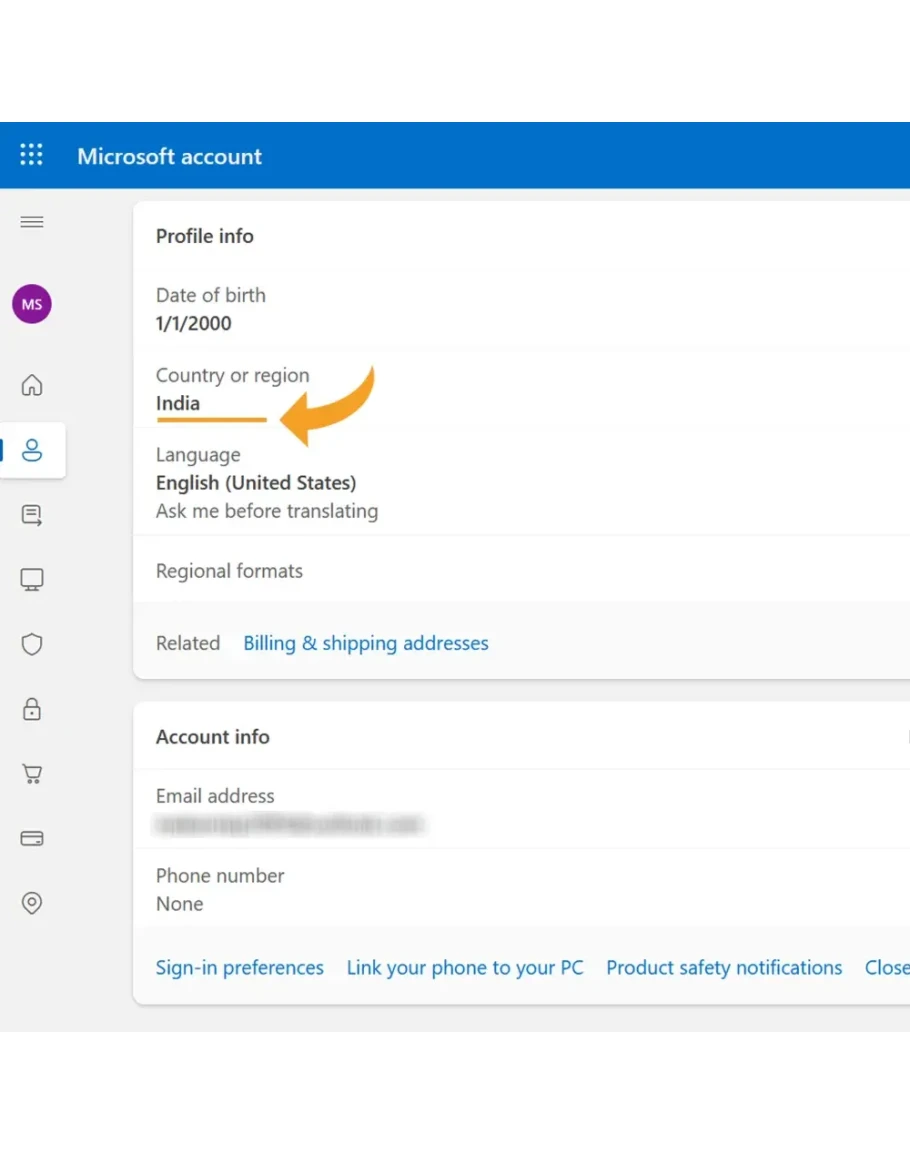The height and width of the screenshot is (1155, 910).
Task: Open Sign-in preferences link
Action: (x=240, y=968)
